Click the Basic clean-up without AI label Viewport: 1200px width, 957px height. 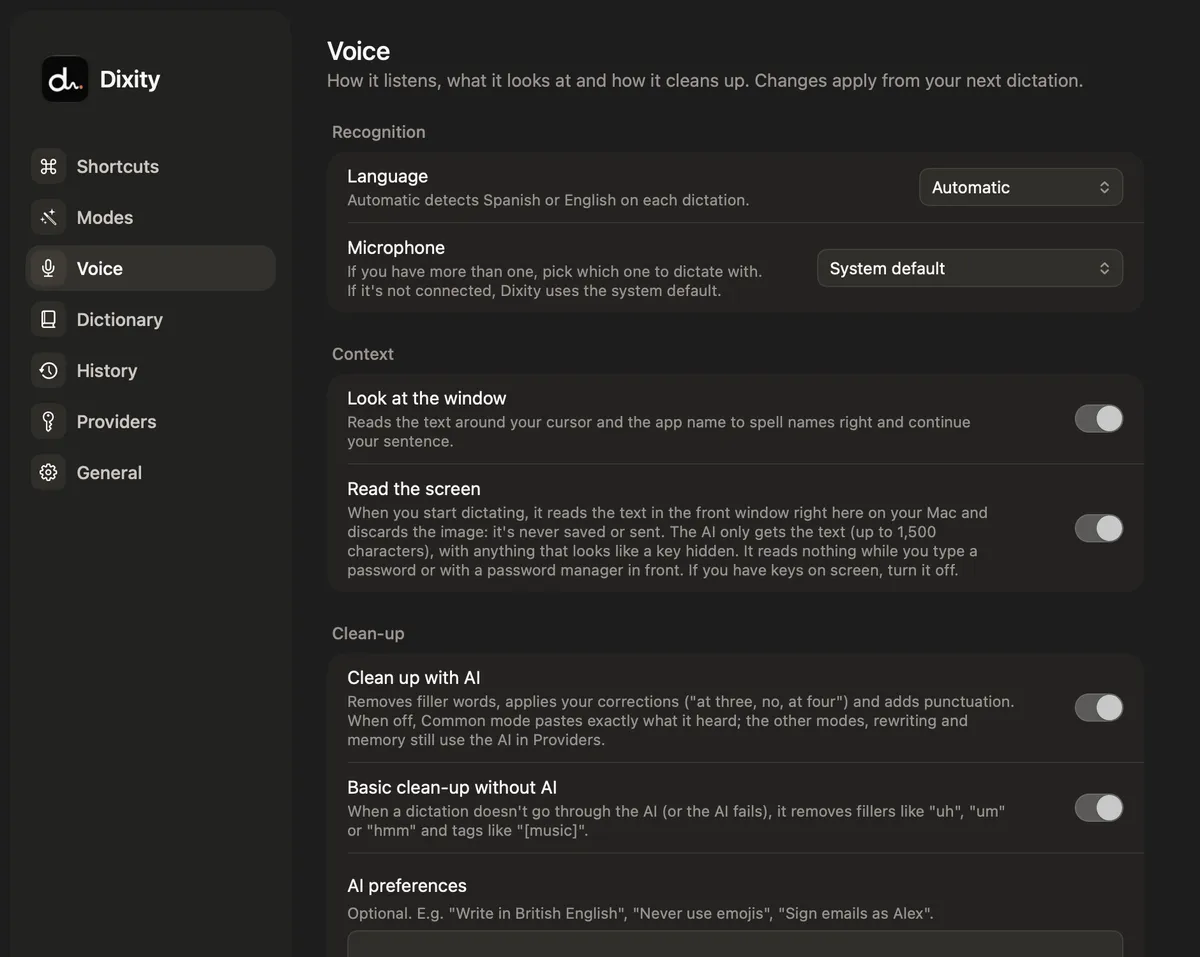point(452,787)
